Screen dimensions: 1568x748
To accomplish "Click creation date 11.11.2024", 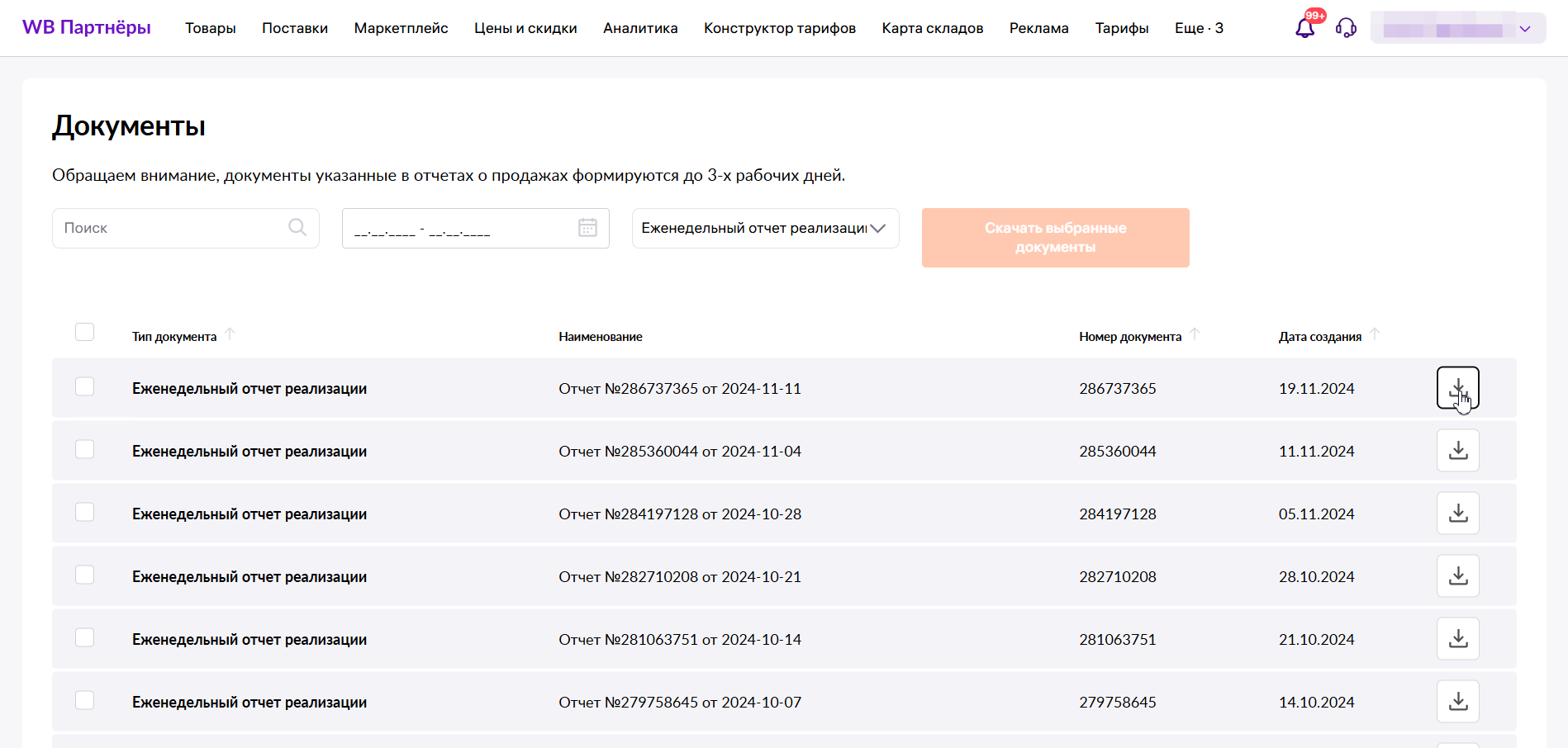I will pos(1317,451).
